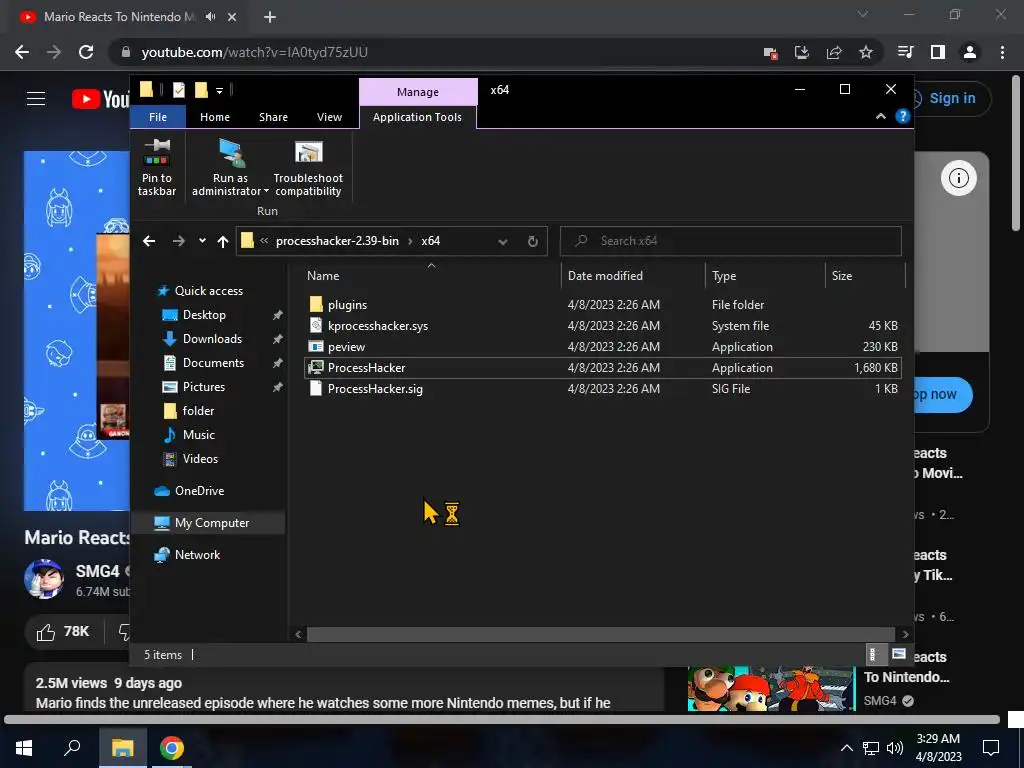Go back in Chrome browser
Screen dimensions: 1024x768
pos(22,52)
